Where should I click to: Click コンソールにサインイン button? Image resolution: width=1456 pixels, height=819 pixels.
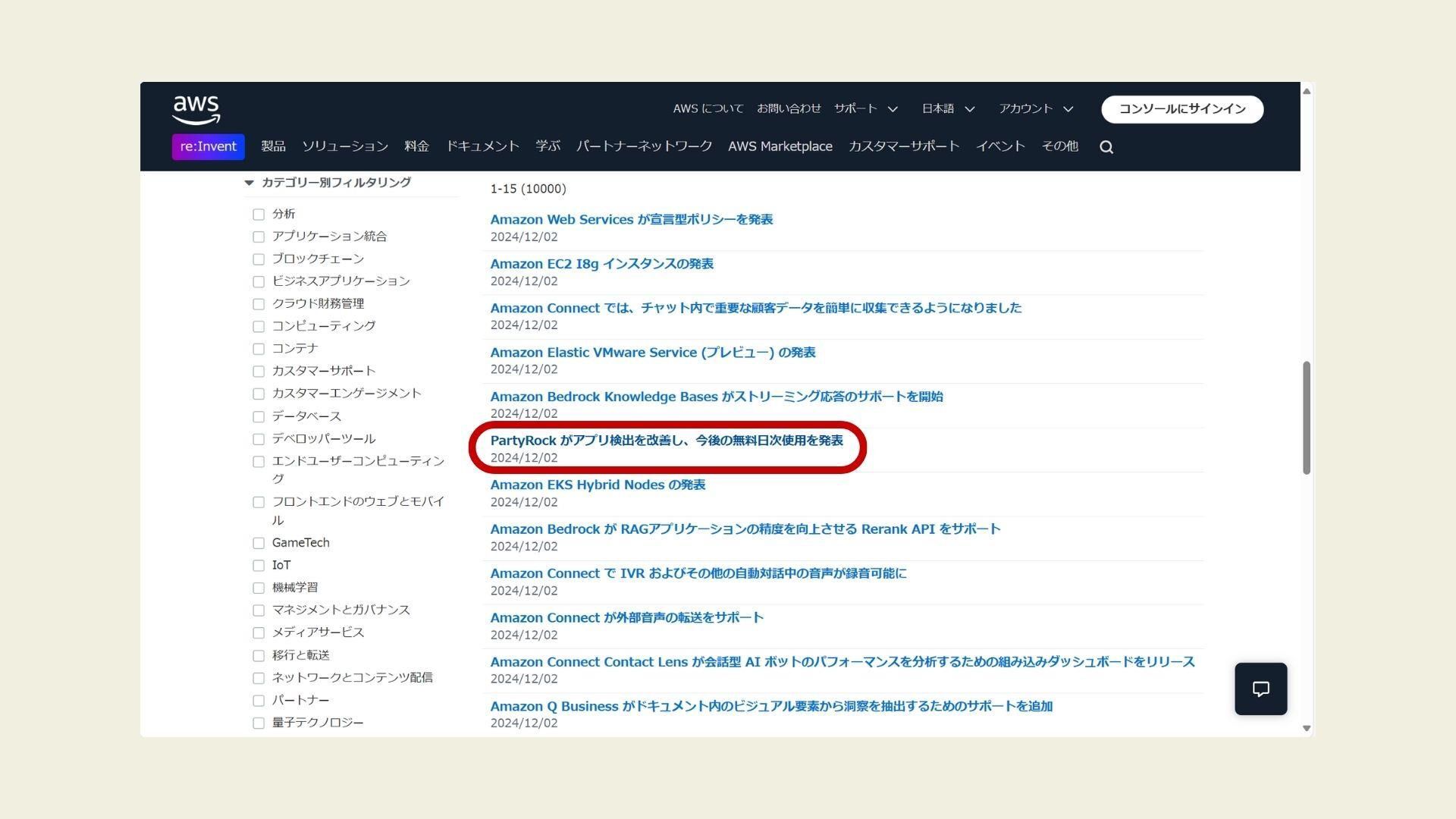(x=1182, y=109)
